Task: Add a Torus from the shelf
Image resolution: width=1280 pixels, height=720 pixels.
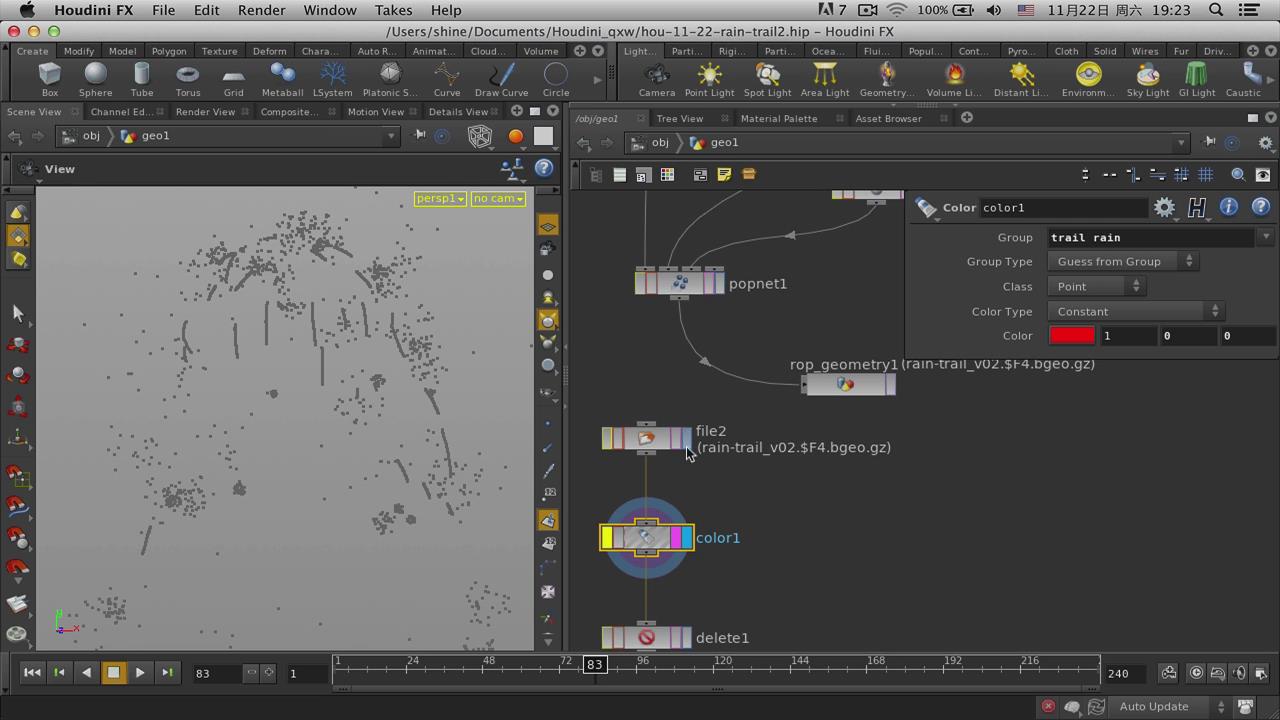Action: point(188,78)
